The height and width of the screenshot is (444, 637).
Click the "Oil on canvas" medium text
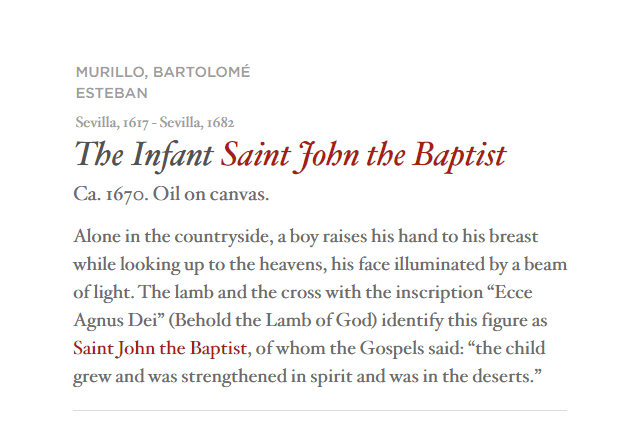(x=211, y=195)
